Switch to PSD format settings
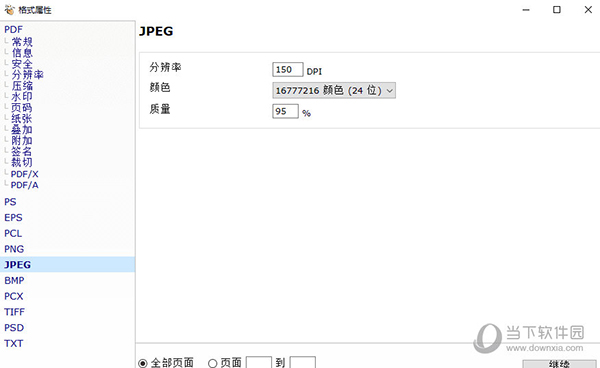This screenshot has width=600, height=368. coord(14,327)
